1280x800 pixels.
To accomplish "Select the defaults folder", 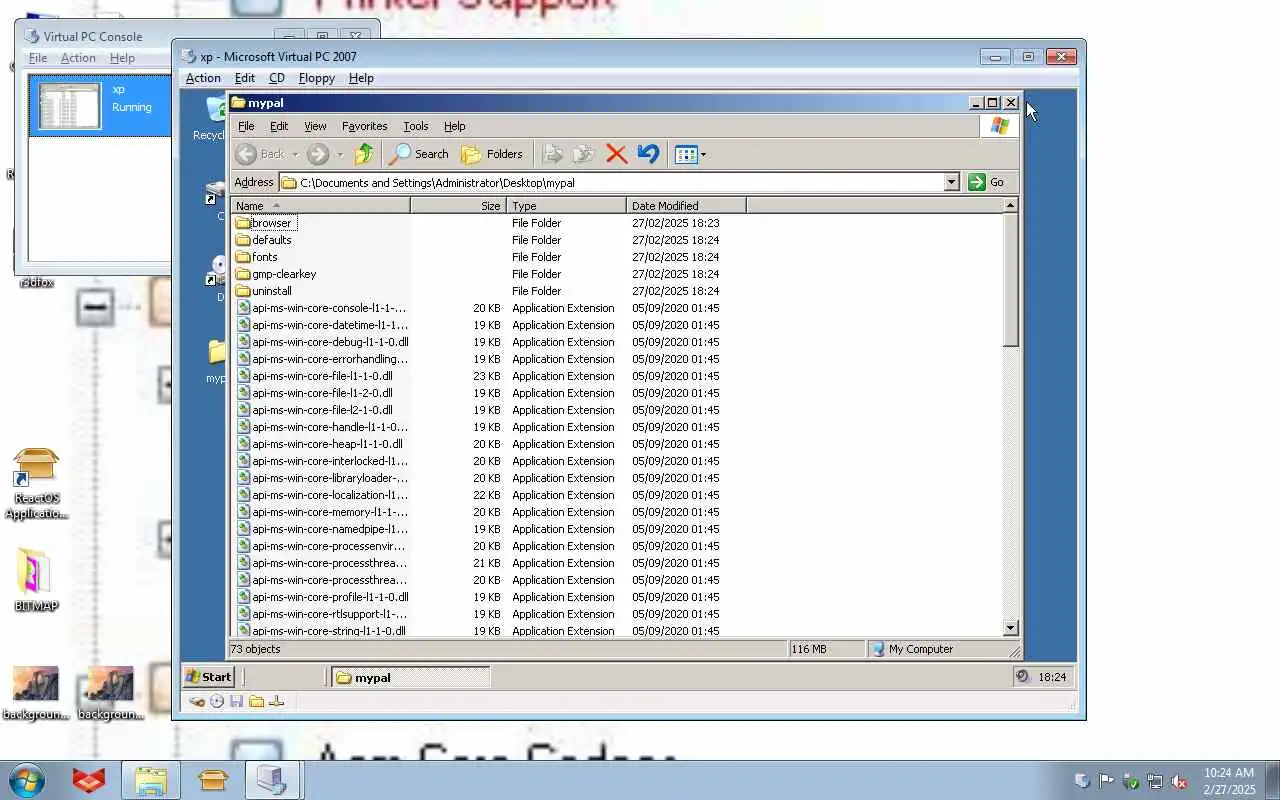I will [x=264, y=240].
